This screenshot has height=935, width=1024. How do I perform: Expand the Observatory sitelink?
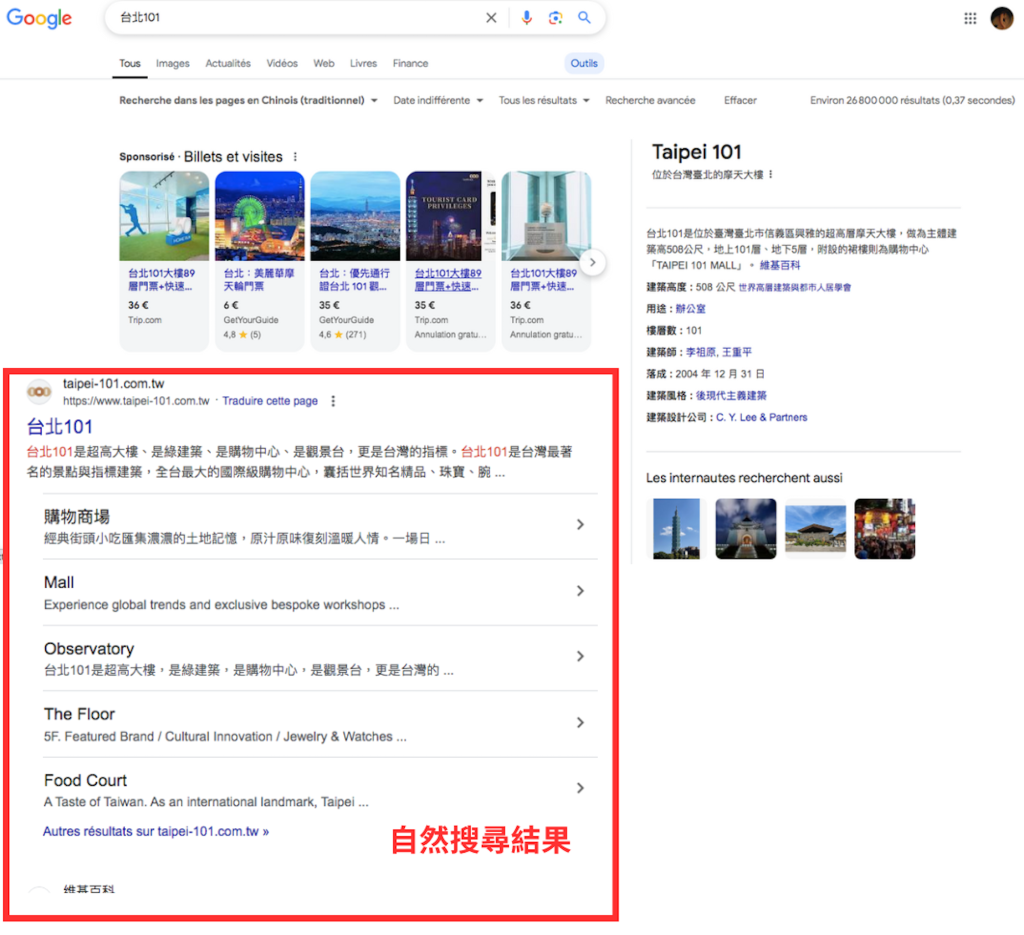click(320, 658)
